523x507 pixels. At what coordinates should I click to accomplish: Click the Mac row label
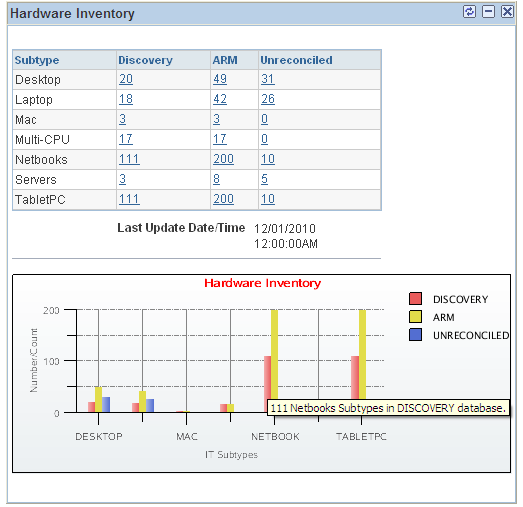[x=26, y=119]
